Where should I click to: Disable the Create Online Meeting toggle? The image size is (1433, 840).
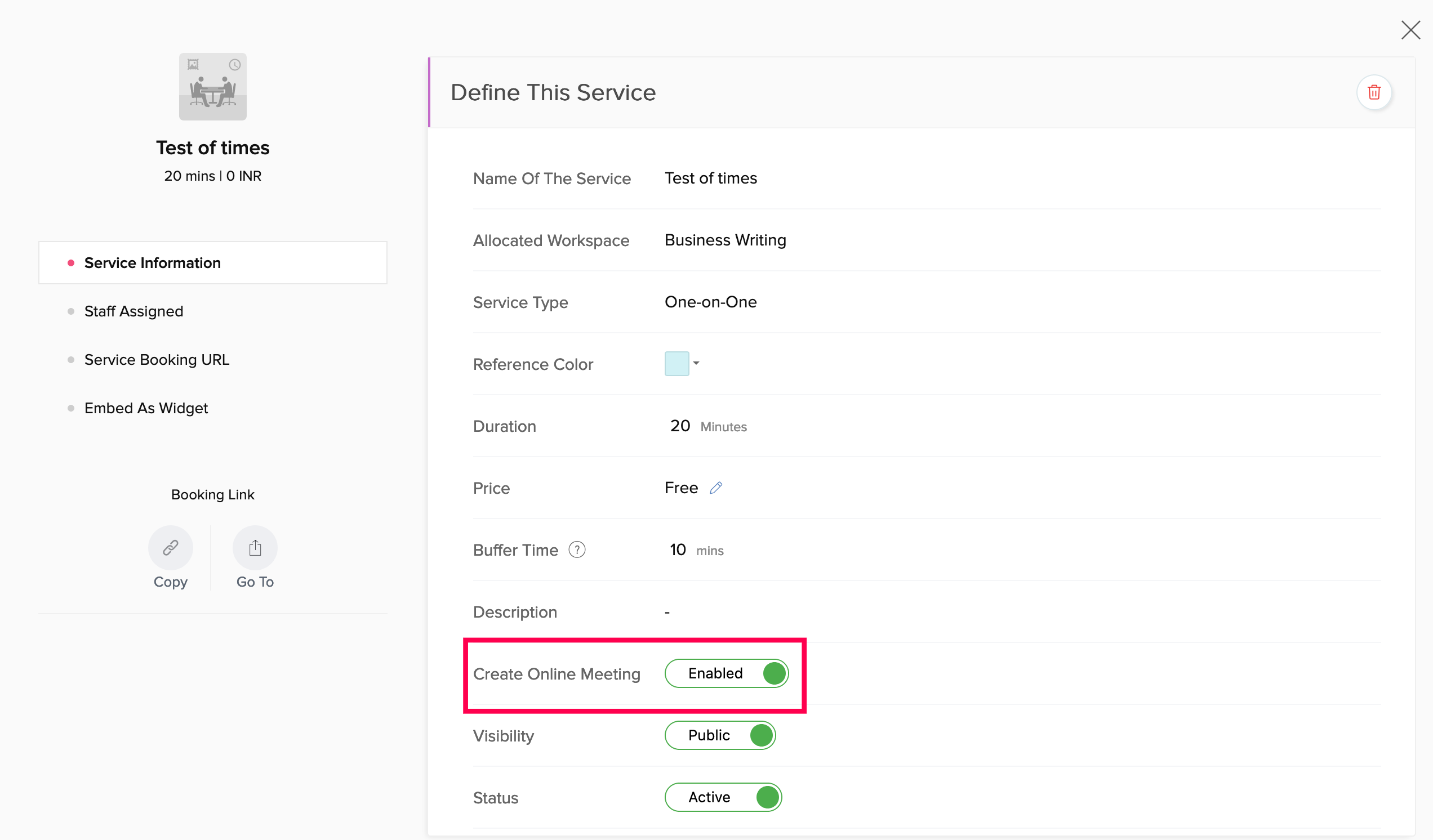pos(726,673)
